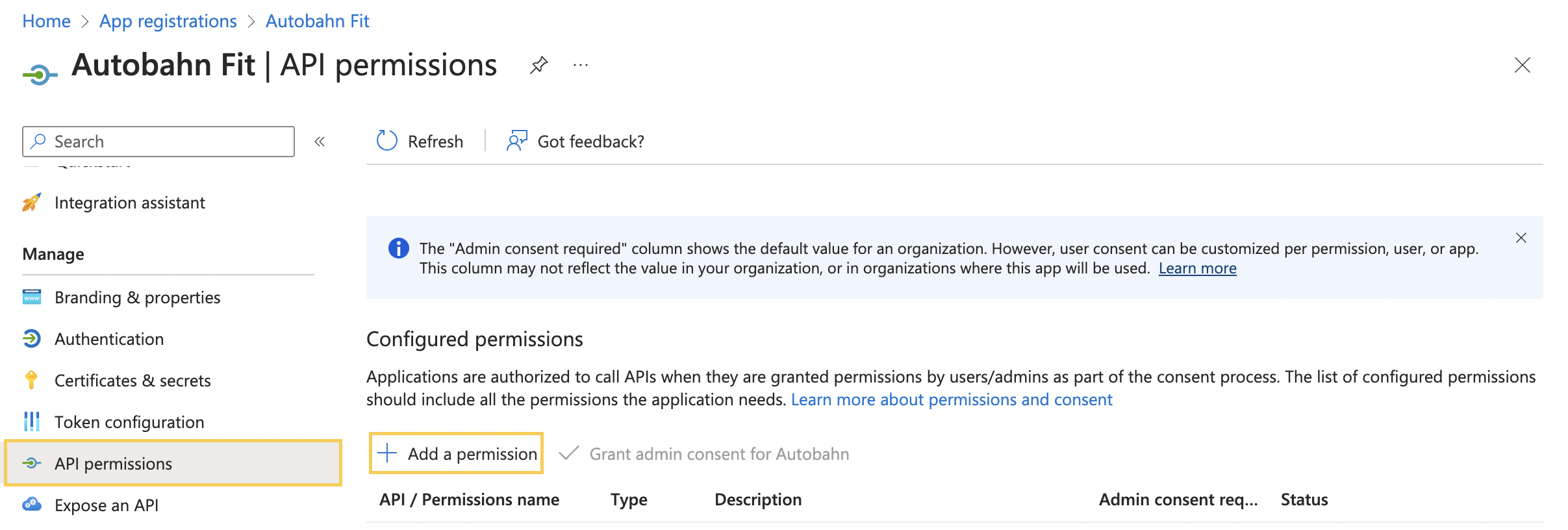Open Certificates & secrets
This screenshot has width=1568, height=530.
(133, 380)
